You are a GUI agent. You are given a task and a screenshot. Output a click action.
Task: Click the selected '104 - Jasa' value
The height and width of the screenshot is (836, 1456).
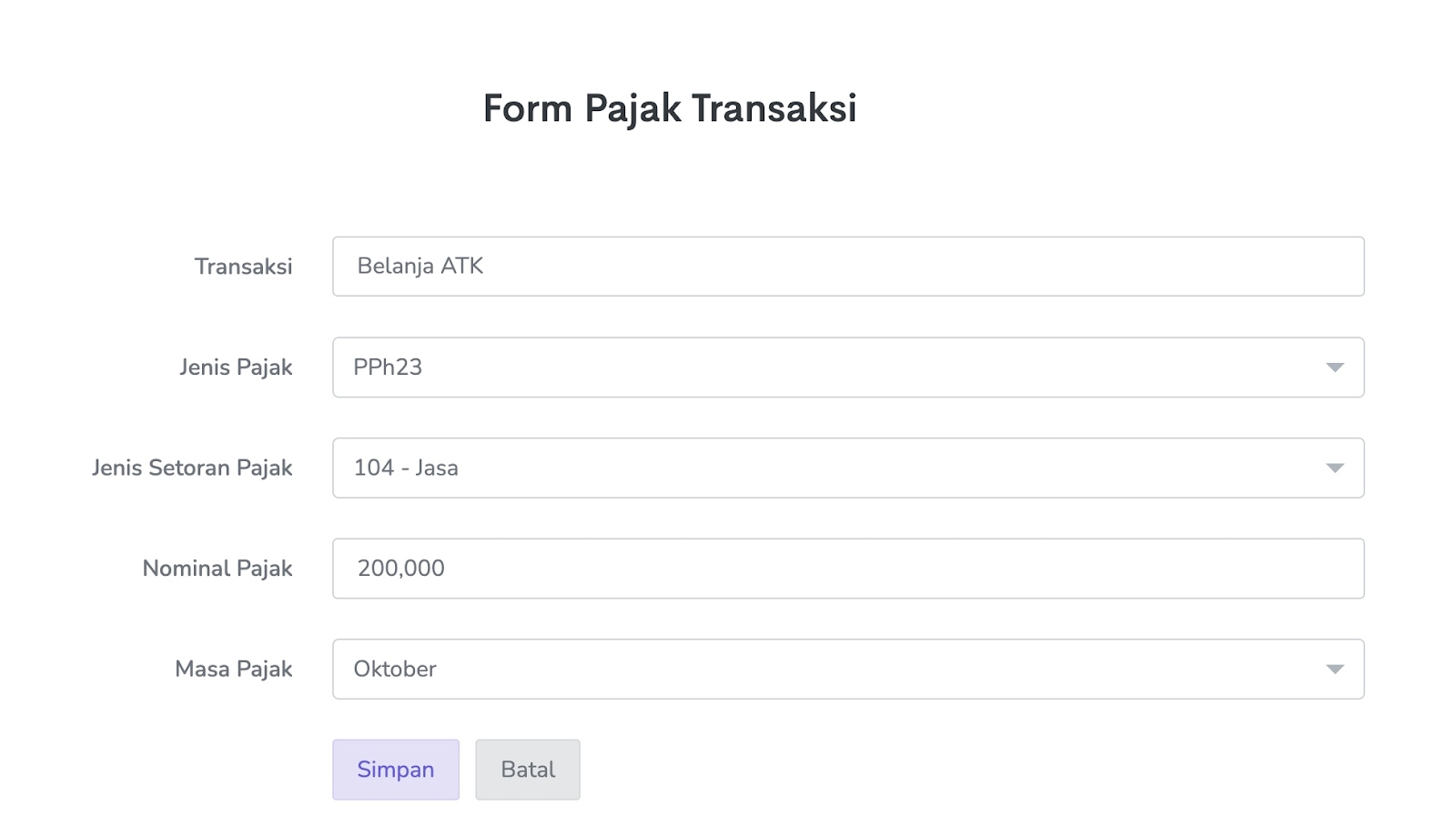coord(406,468)
